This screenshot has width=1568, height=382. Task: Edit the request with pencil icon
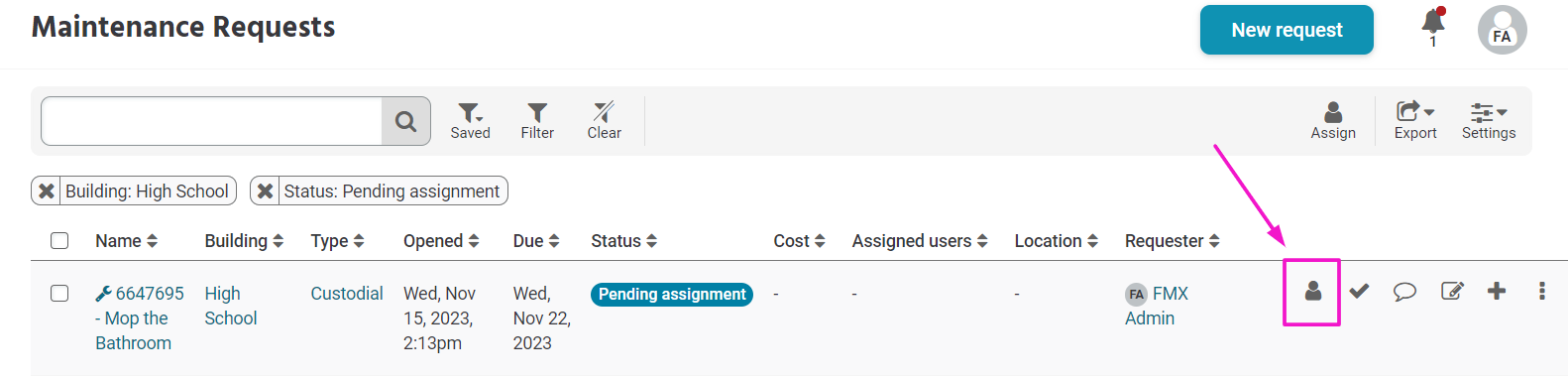tap(1452, 291)
